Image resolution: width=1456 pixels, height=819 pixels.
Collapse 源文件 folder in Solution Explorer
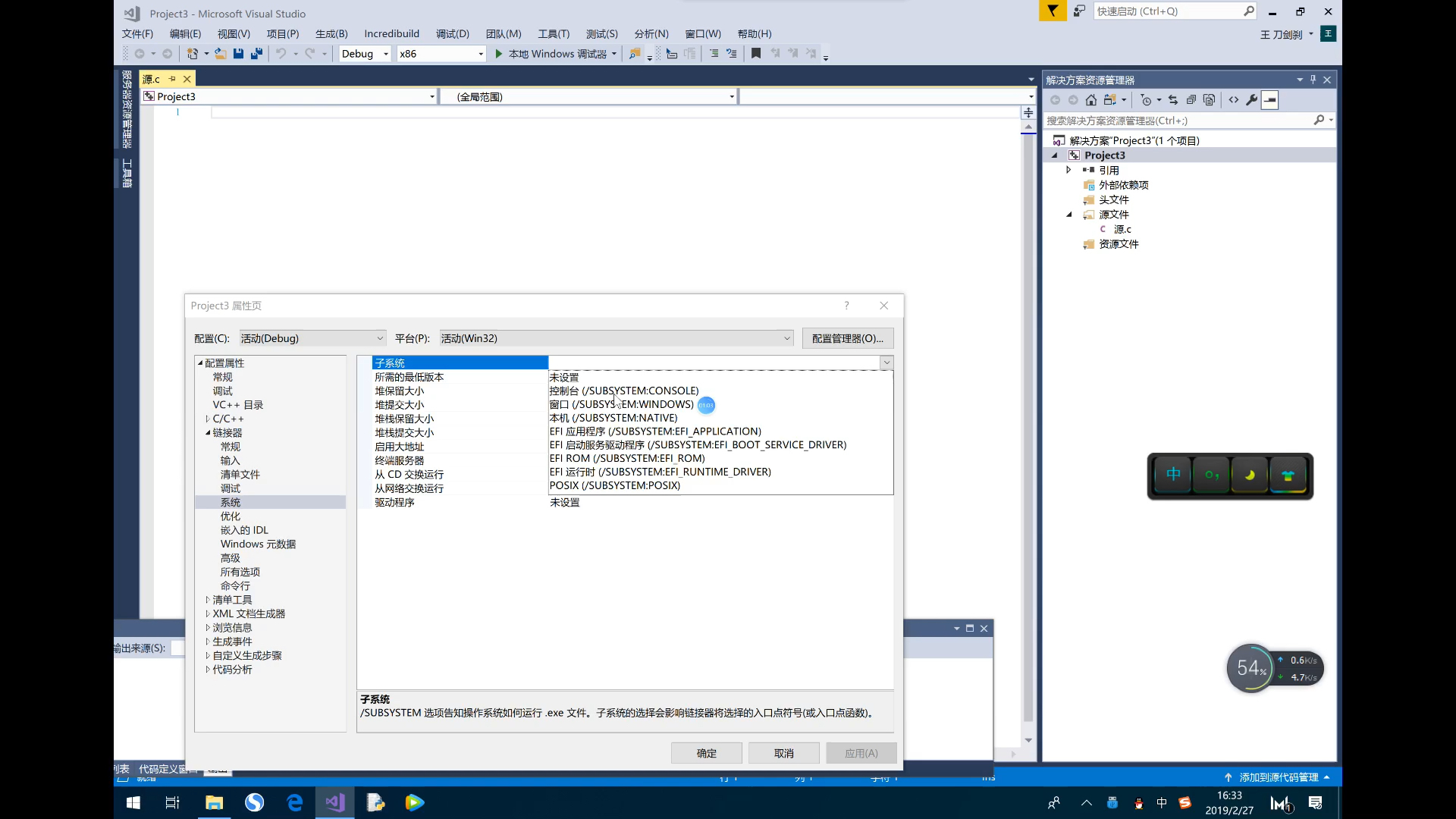coord(1068,215)
